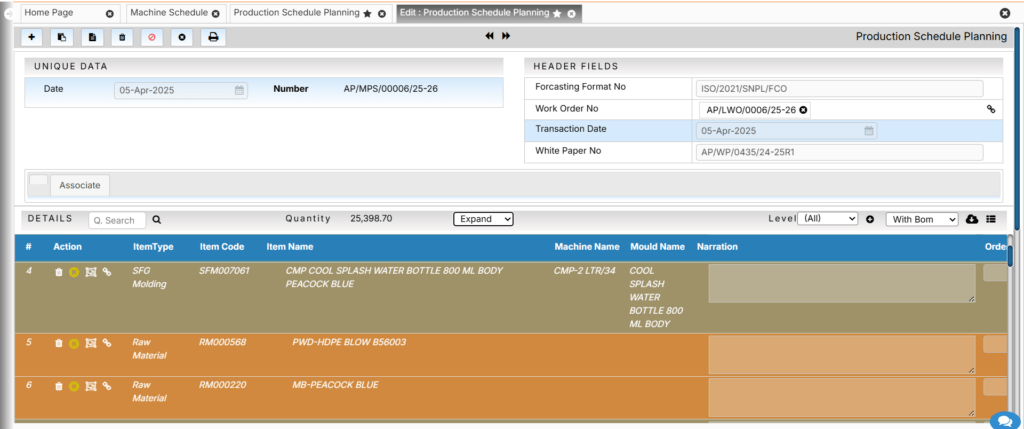Image resolution: width=1024 pixels, height=429 pixels.
Task: Open the With Bom dropdown
Action: click(x=921, y=219)
